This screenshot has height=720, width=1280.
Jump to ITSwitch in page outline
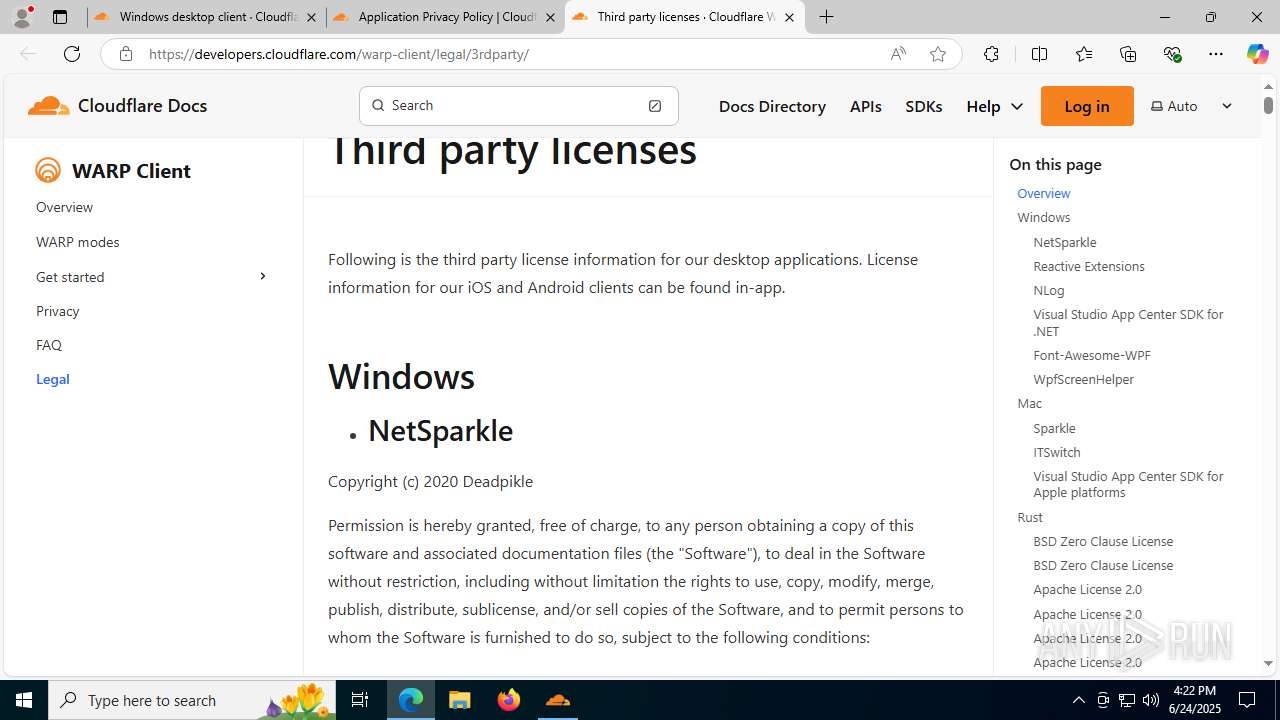1056,452
